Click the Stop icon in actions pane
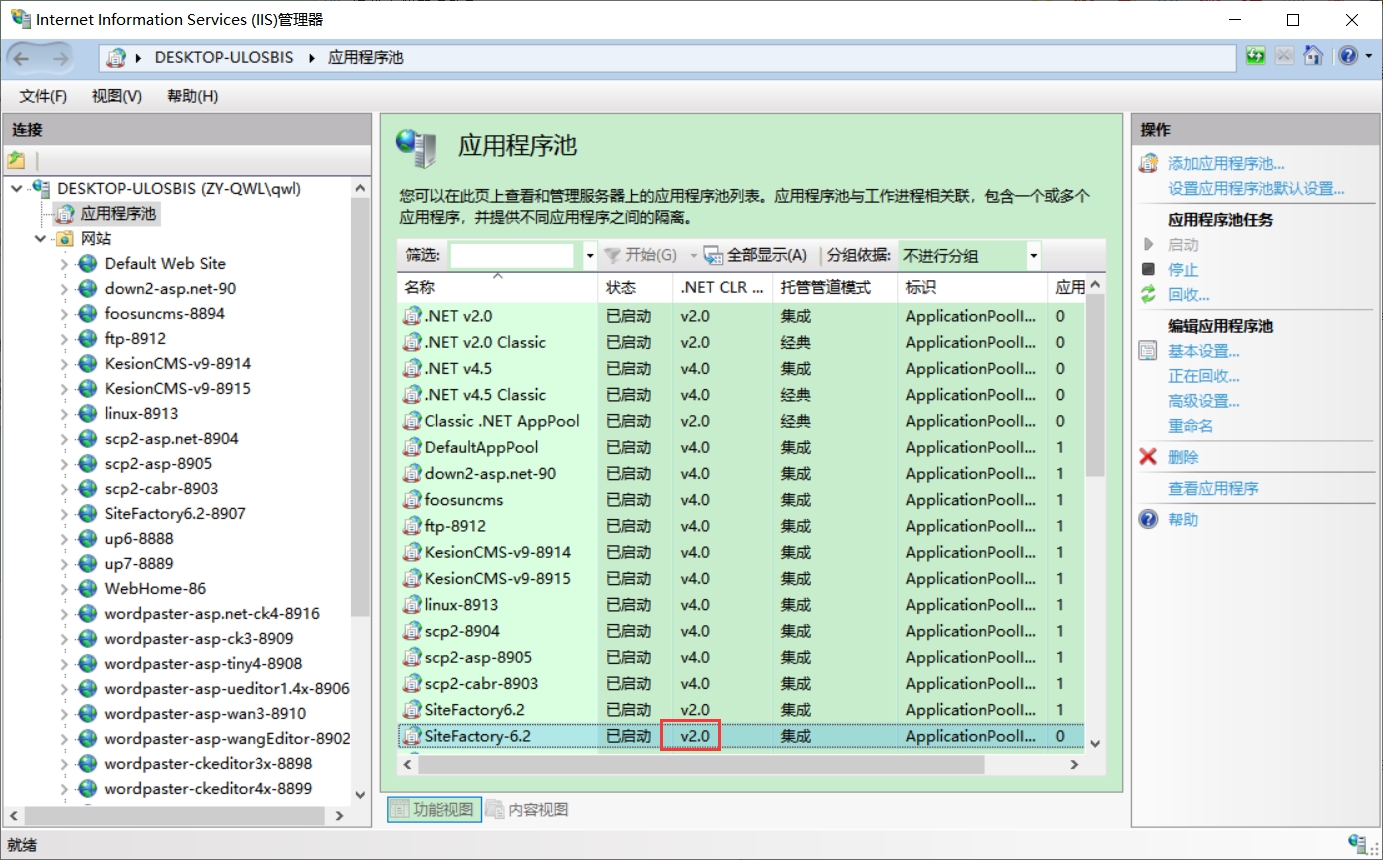Screen dimensions: 1383x860 click(1148, 270)
